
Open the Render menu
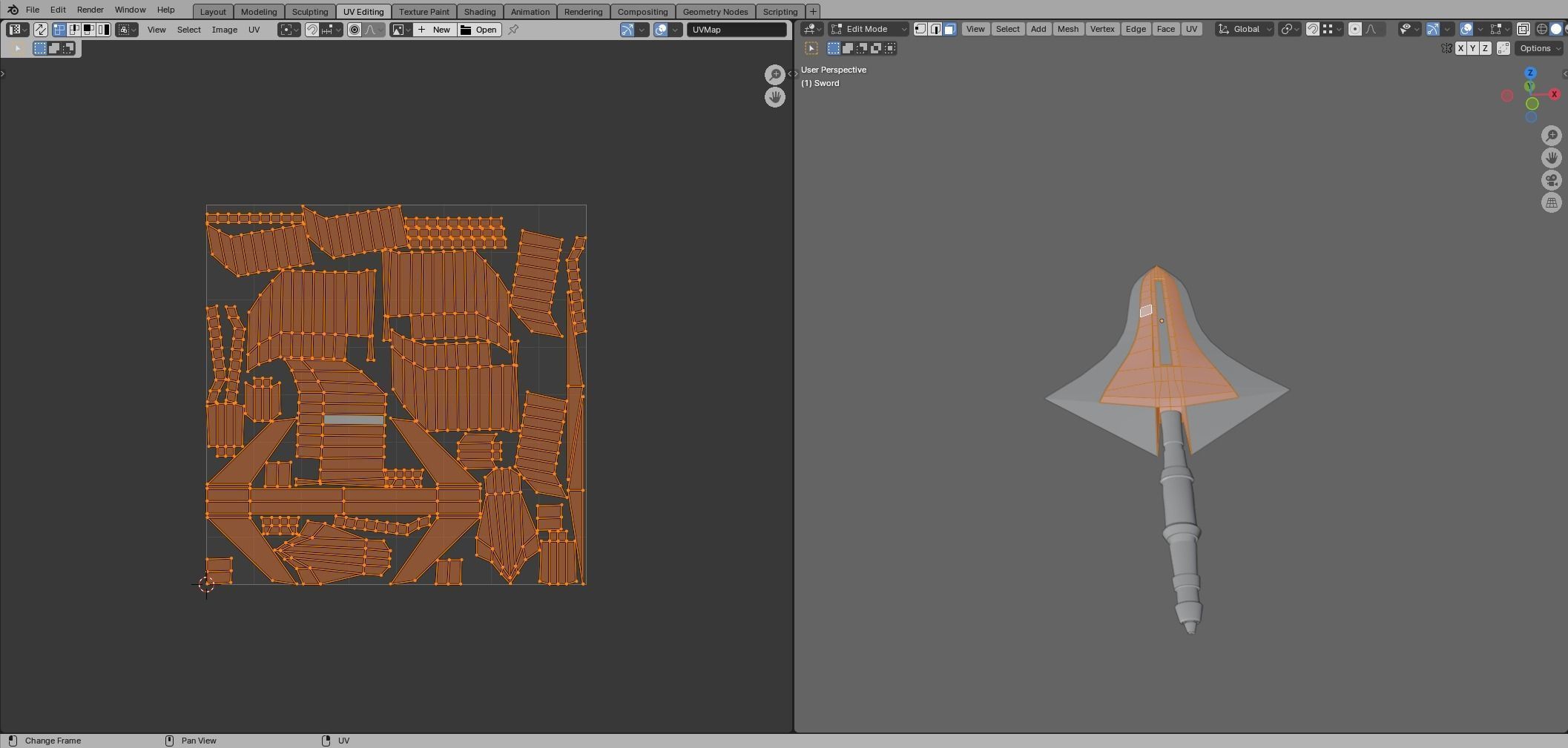[90, 10]
